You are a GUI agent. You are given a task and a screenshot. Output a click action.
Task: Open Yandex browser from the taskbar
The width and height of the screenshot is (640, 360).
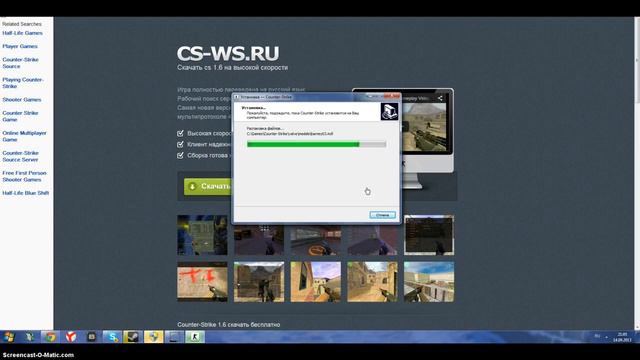point(71,337)
